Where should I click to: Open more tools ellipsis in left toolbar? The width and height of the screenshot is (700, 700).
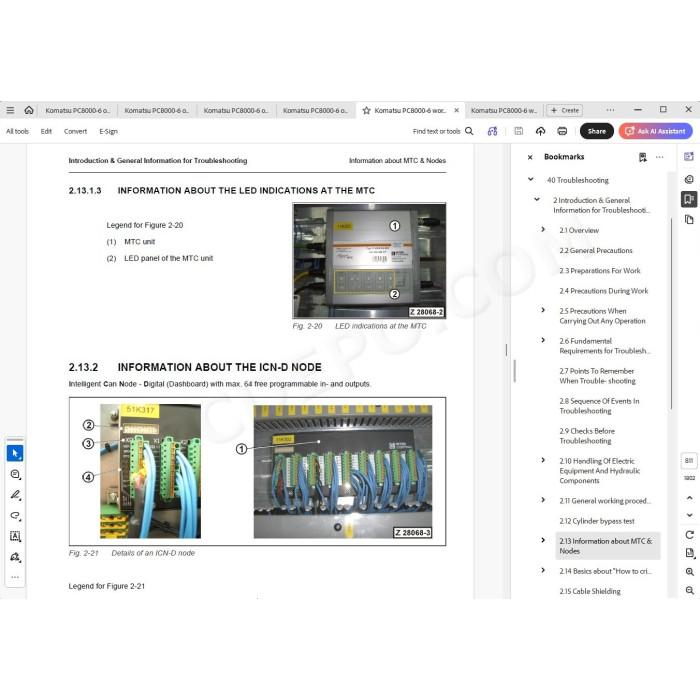15,577
